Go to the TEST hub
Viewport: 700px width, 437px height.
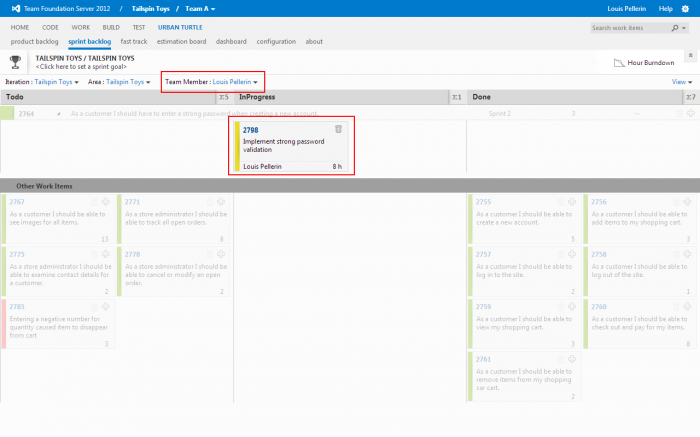point(139,27)
